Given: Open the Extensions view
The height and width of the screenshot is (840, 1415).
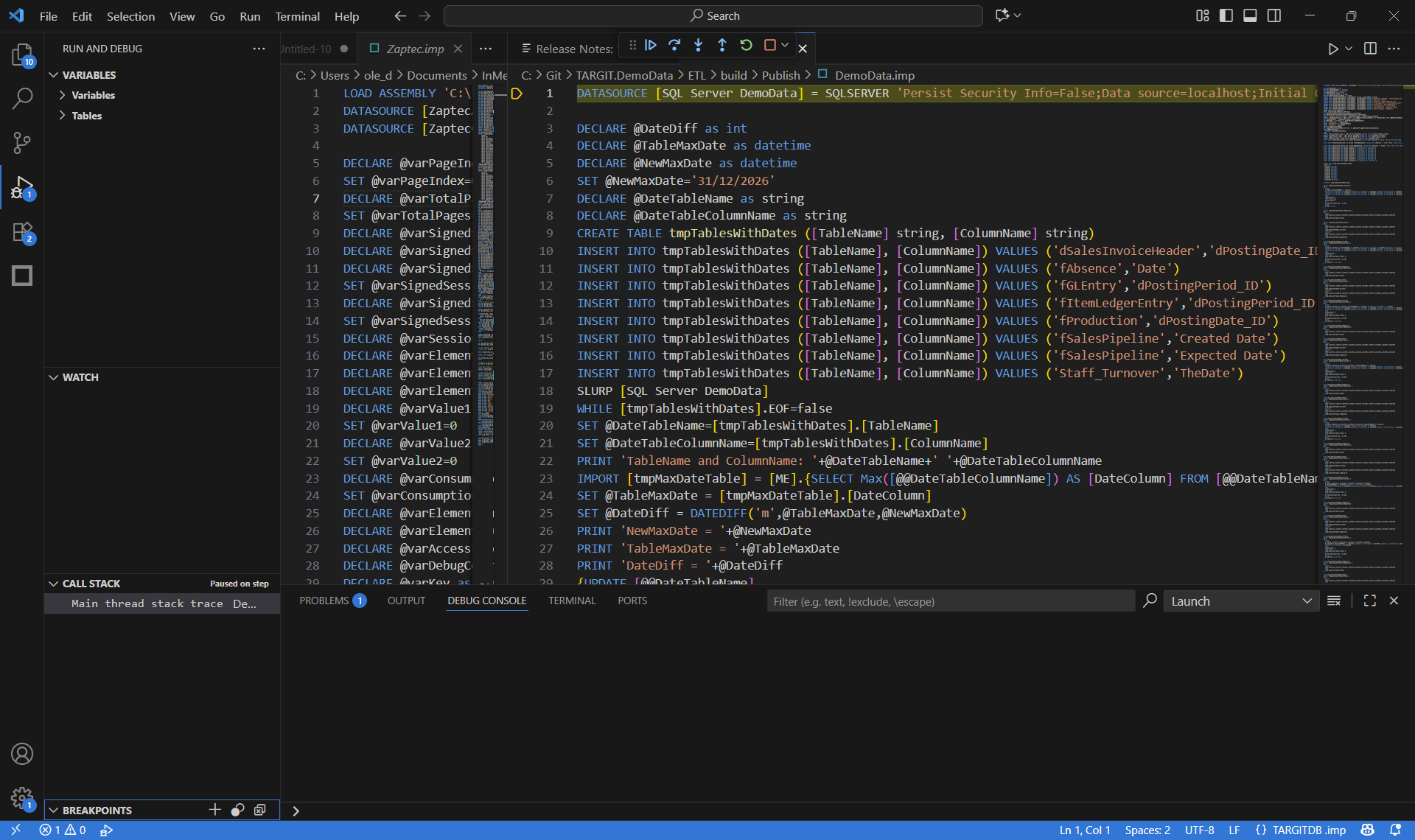Looking at the screenshot, I should click(x=22, y=232).
